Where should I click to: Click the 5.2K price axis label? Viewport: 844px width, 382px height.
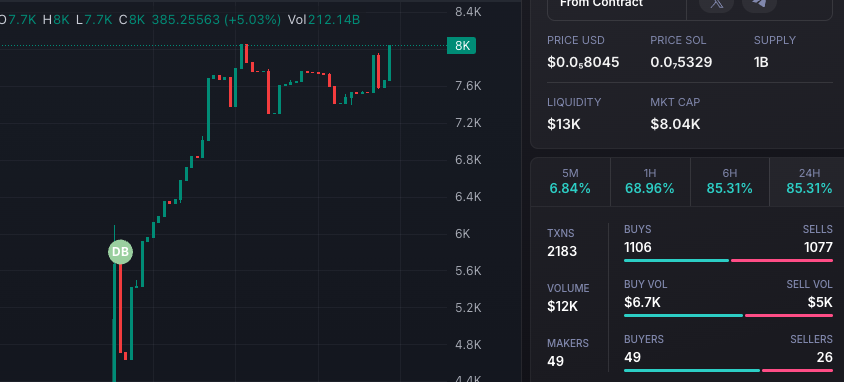tap(468, 308)
